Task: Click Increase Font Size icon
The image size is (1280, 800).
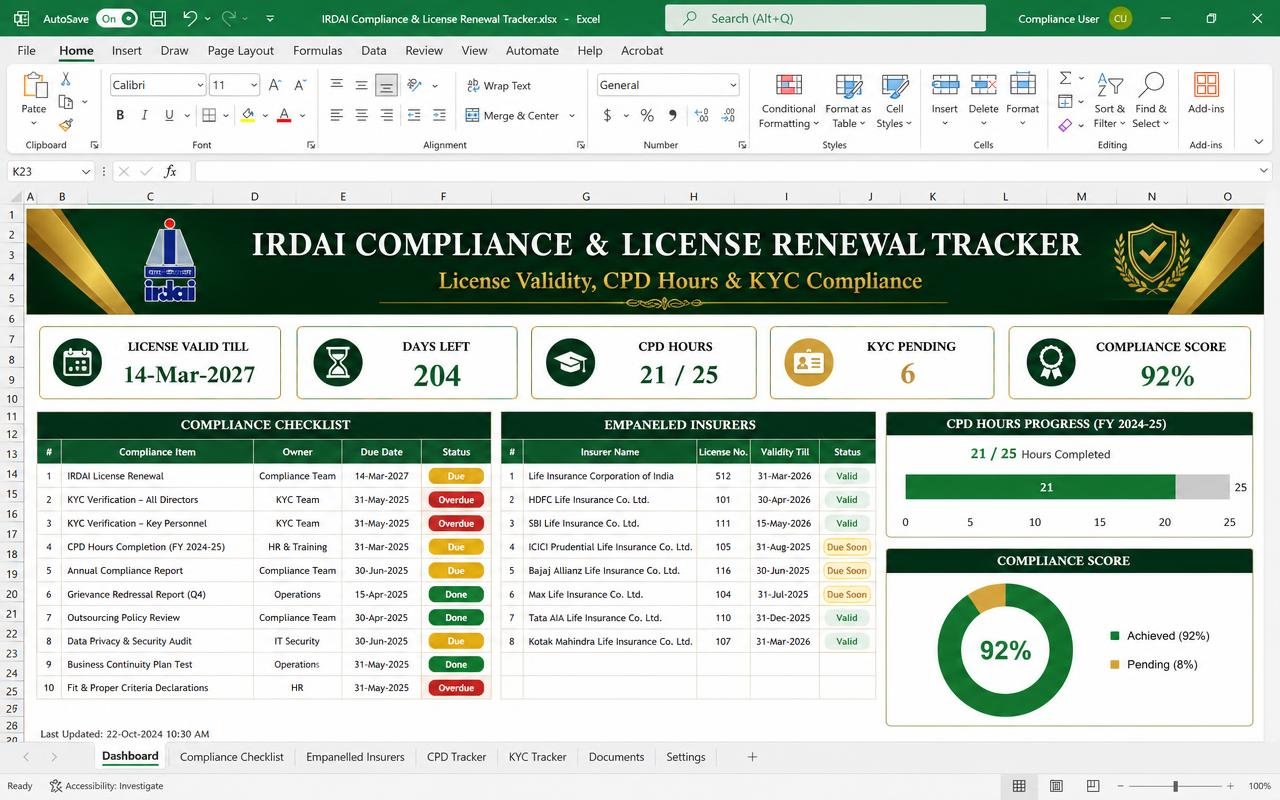Action: point(275,85)
